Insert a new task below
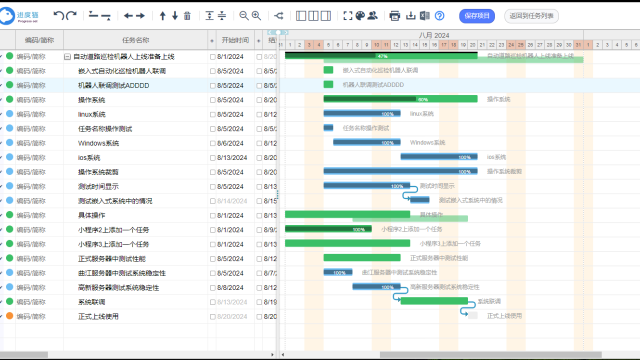Image resolution: width=640 pixels, height=360 pixels. (x=106, y=16)
